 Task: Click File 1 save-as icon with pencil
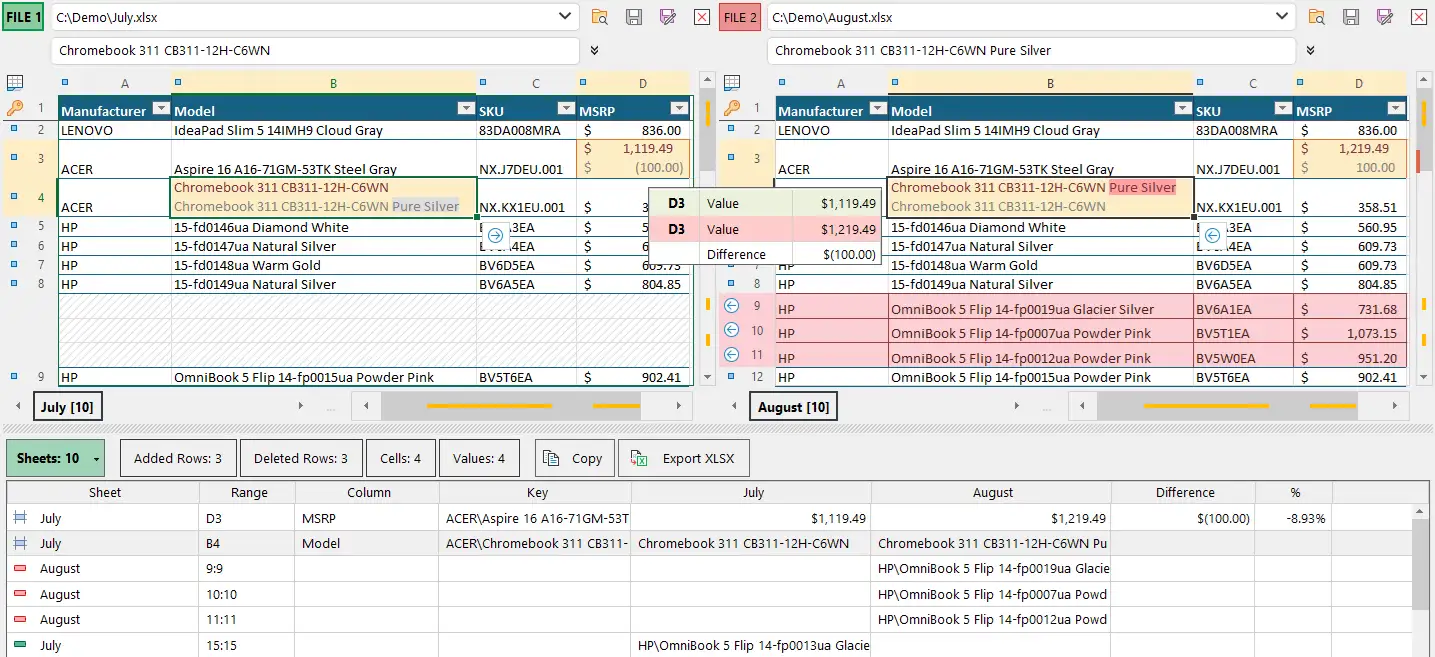[x=668, y=17]
